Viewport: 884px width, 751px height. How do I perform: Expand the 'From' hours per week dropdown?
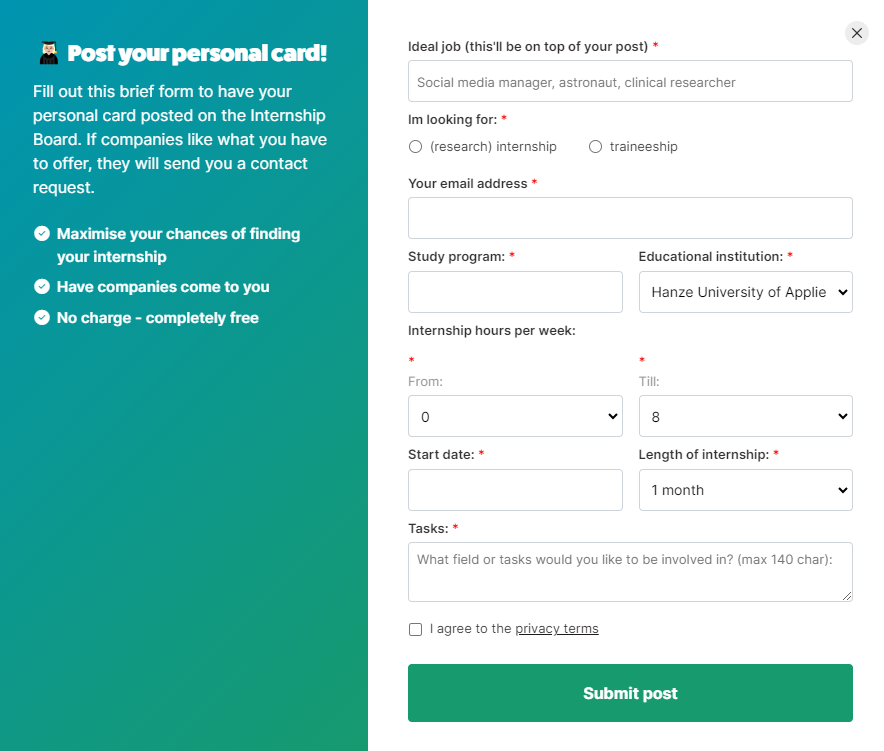pyautogui.click(x=515, y=416)
